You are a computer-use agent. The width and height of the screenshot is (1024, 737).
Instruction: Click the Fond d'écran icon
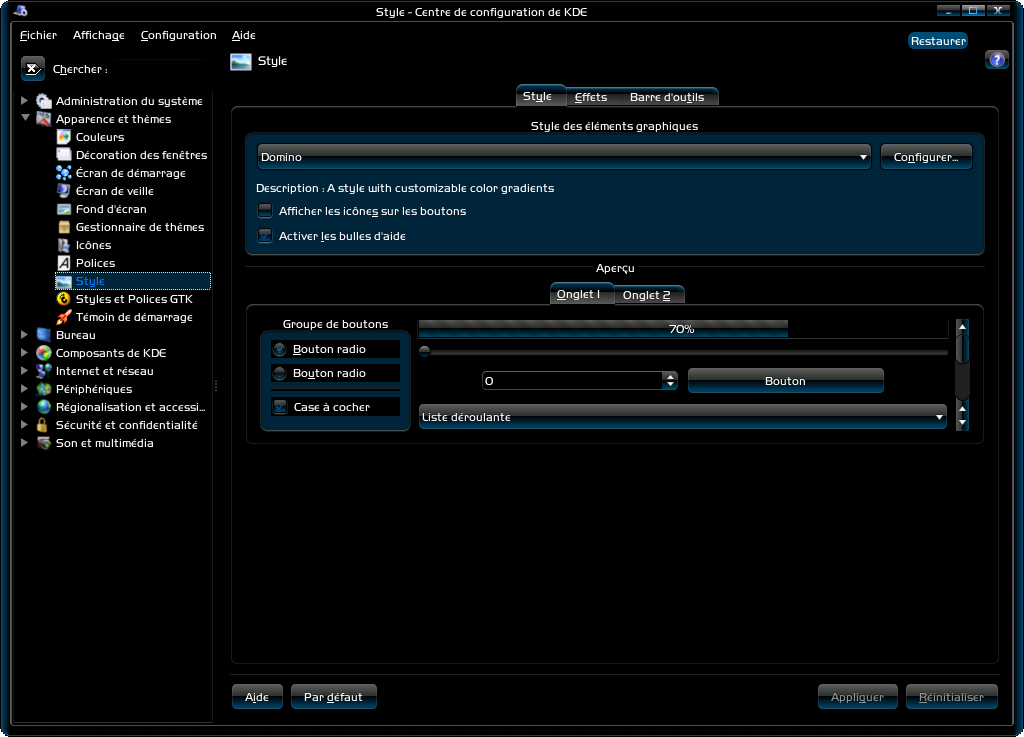click(x=63, y=209)
